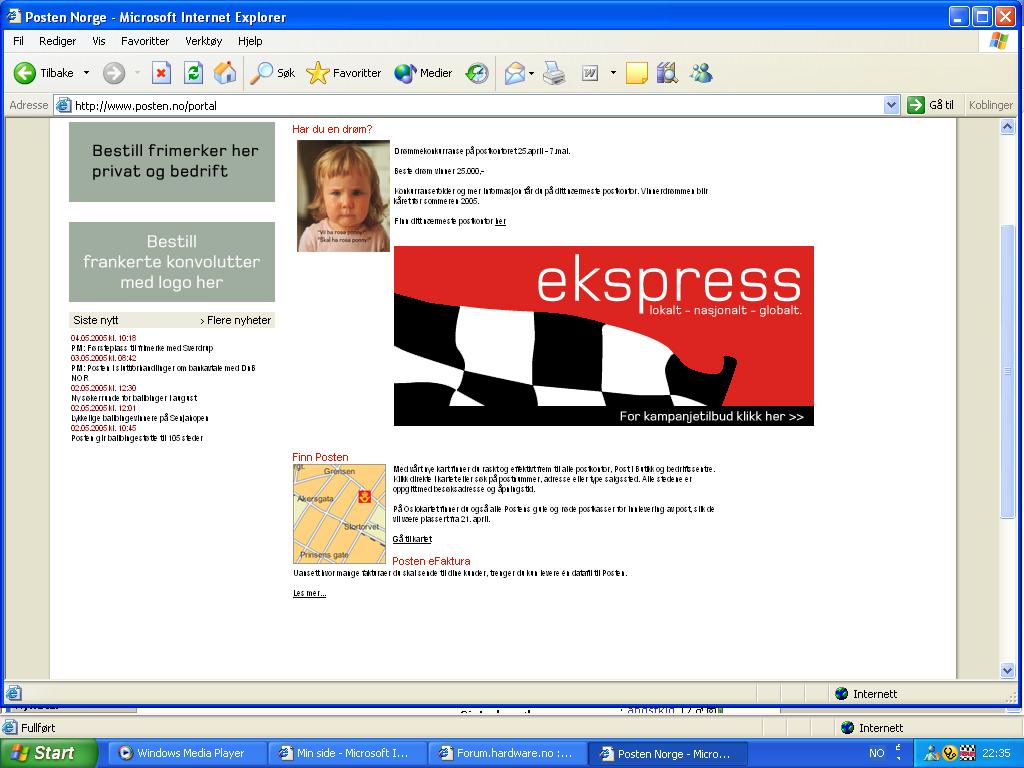
Task: Click the address bar URL field
Action: point(477,105)
